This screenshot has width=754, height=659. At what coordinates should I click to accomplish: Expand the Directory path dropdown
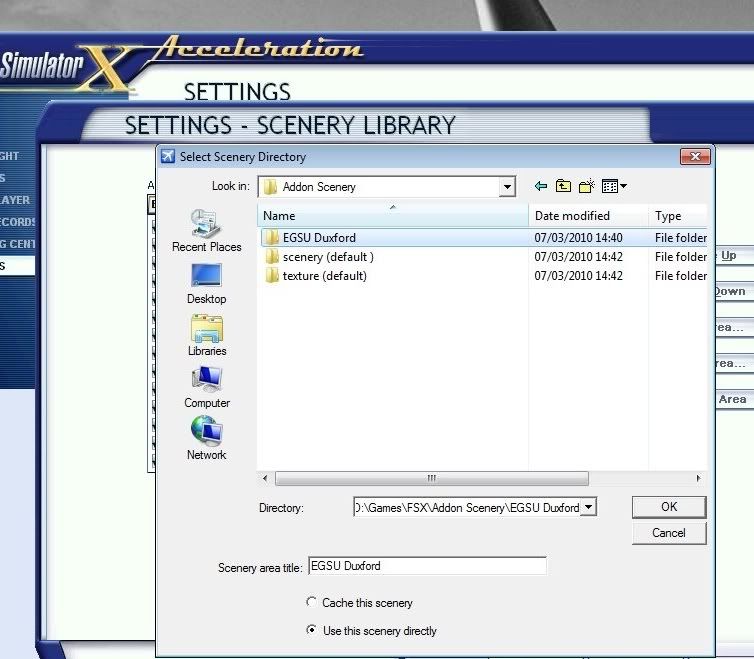[x=588, y=507]
